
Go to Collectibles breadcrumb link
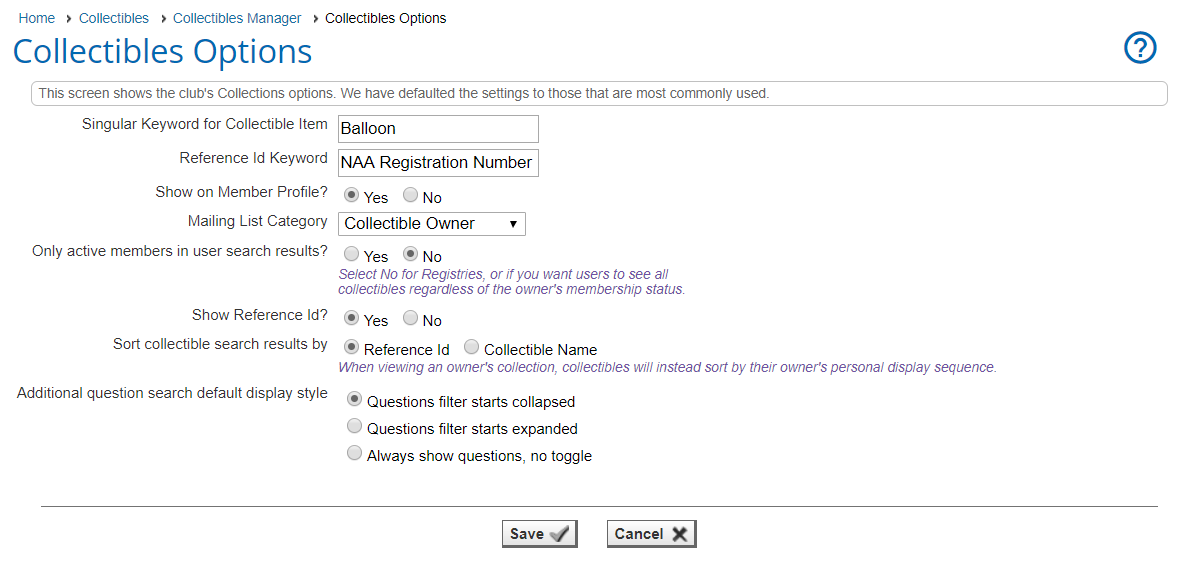pyautogui.click(x=114, y=18)
